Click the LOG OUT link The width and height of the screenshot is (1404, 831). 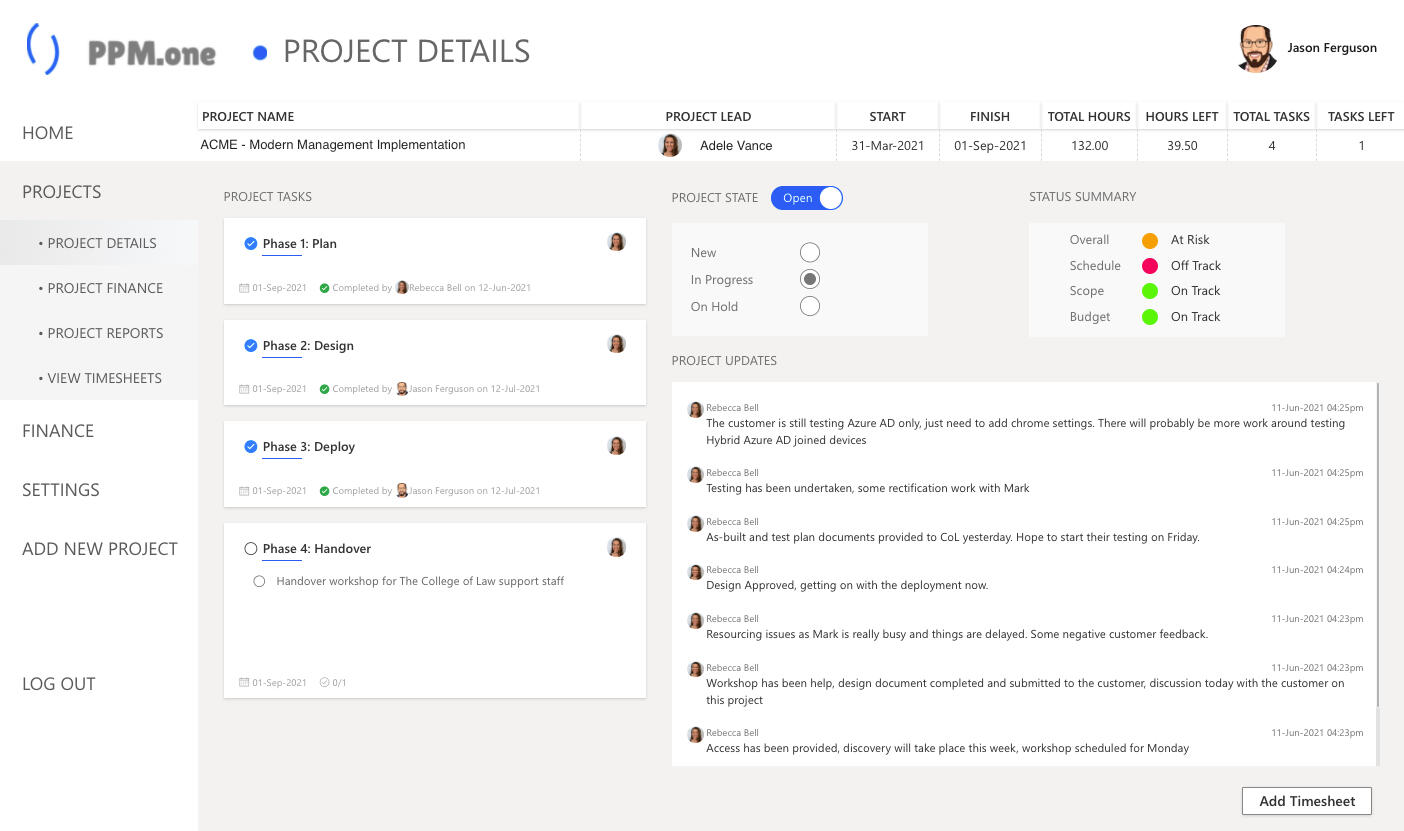click(59, 684)
